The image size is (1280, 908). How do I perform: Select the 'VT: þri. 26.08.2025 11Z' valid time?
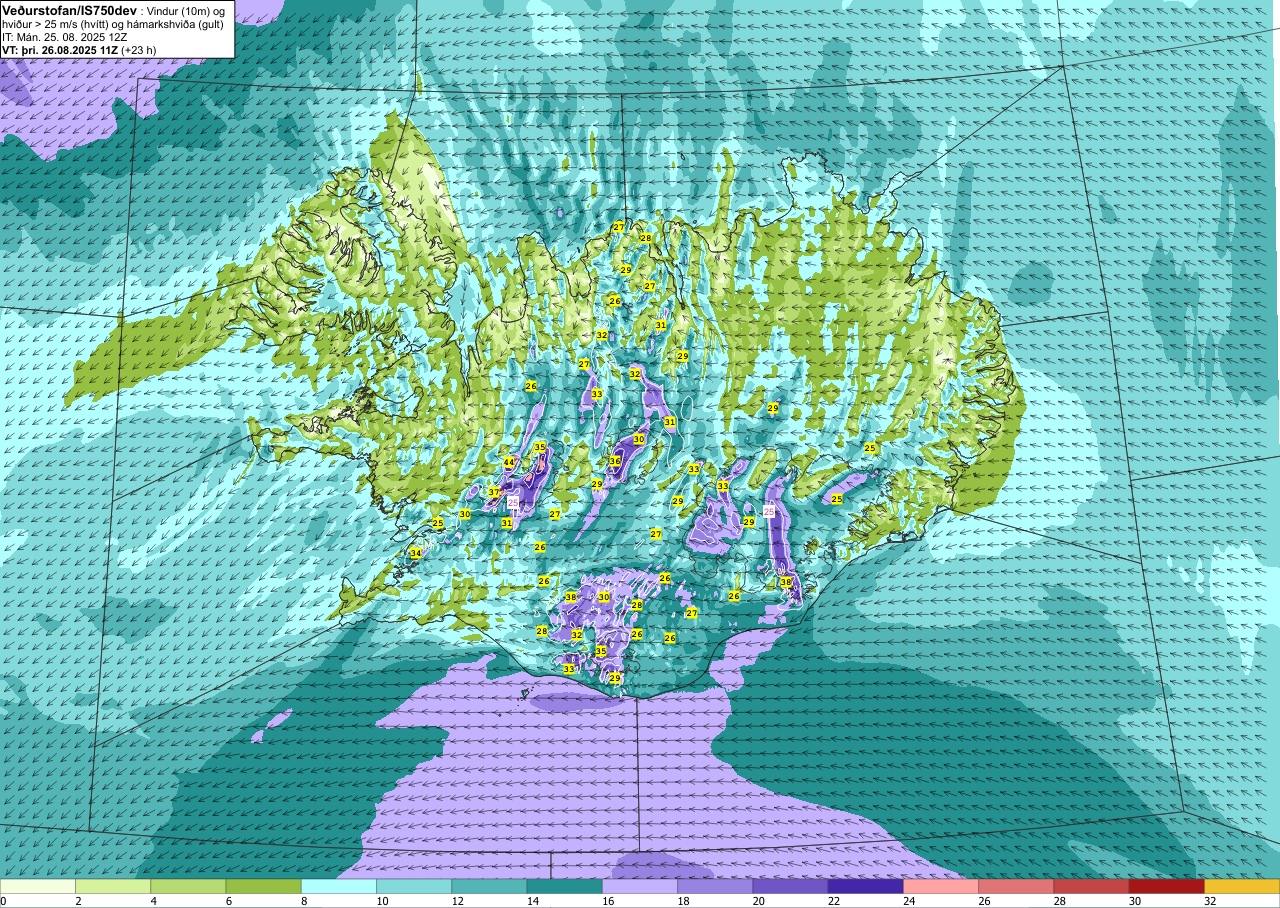[59, 49]
